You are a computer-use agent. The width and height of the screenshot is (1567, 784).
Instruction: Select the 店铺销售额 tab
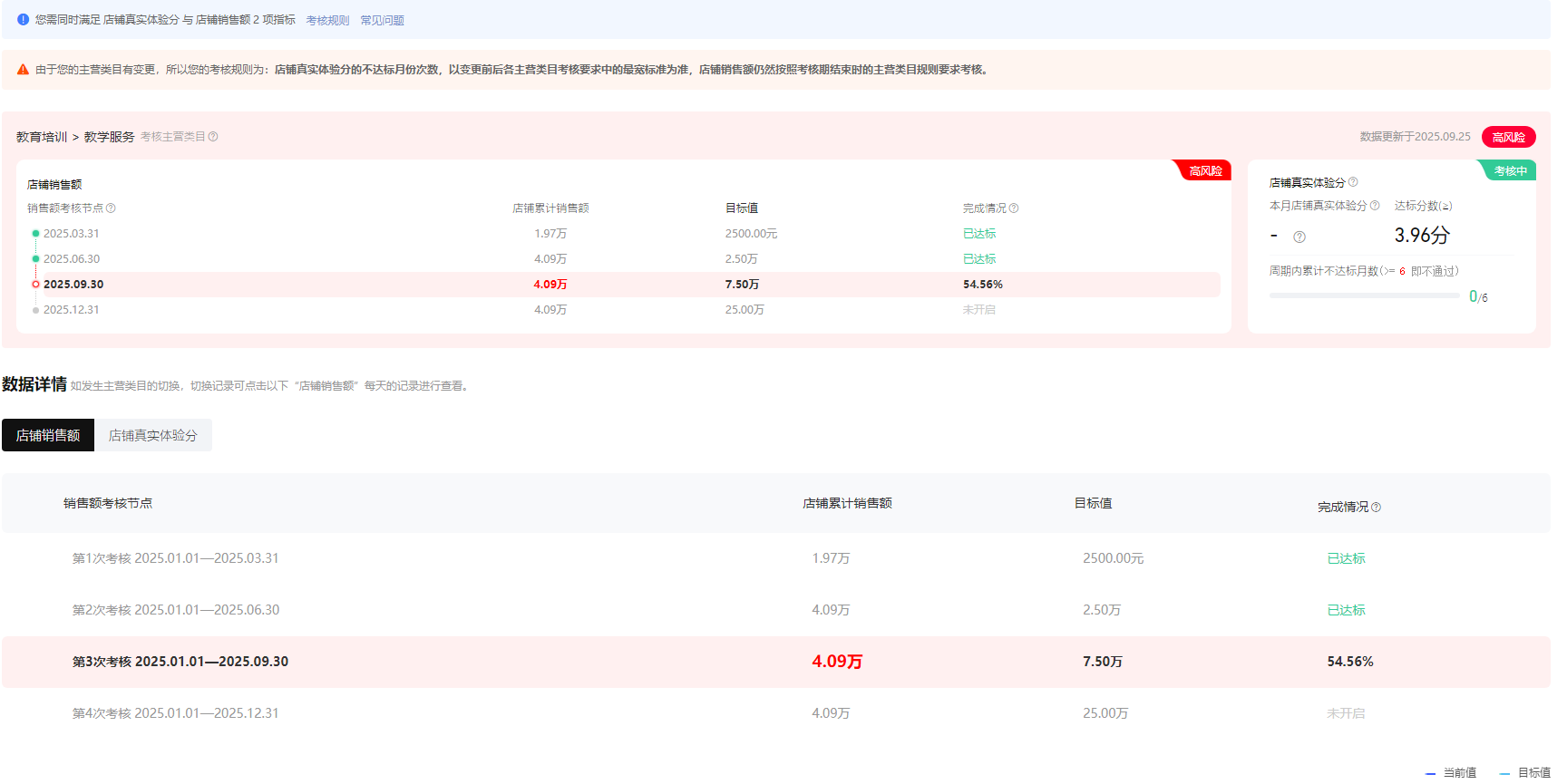(x=48, y=435)
